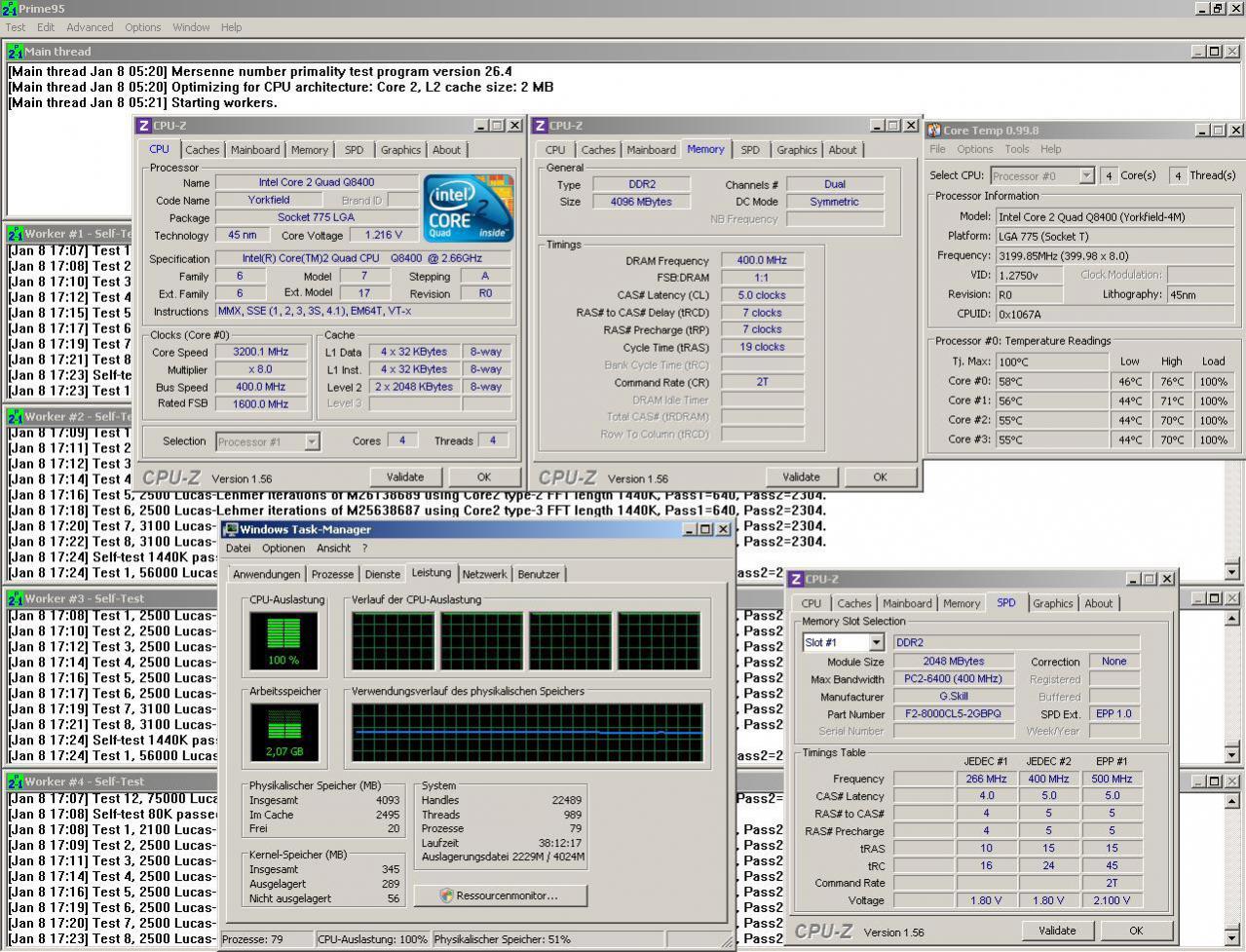Open the Tools menu in Core Temp
Screen dimensions: 1246x952
(1016, 149)
